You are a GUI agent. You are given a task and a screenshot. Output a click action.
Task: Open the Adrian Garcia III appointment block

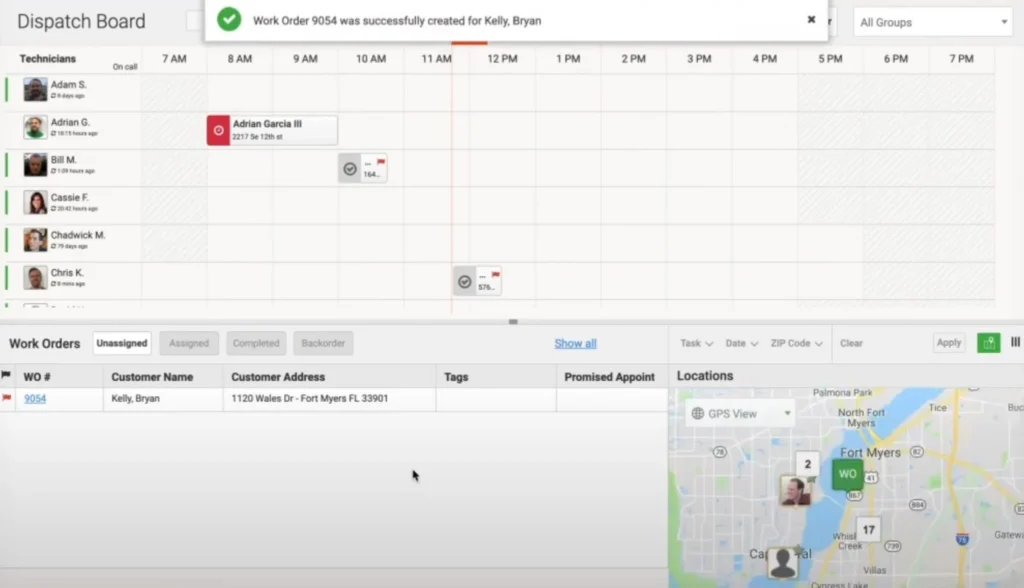tap(272, 130)
